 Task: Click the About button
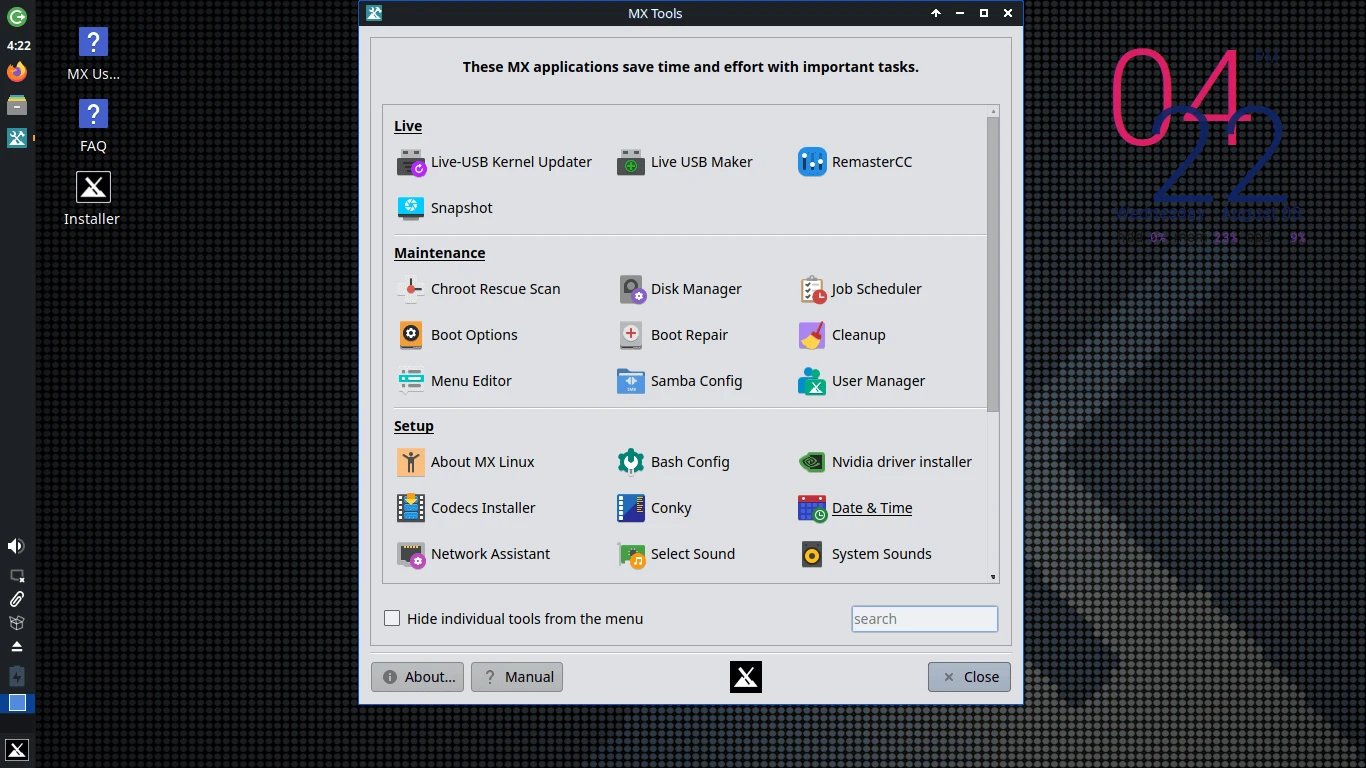(x=417, y=677)
